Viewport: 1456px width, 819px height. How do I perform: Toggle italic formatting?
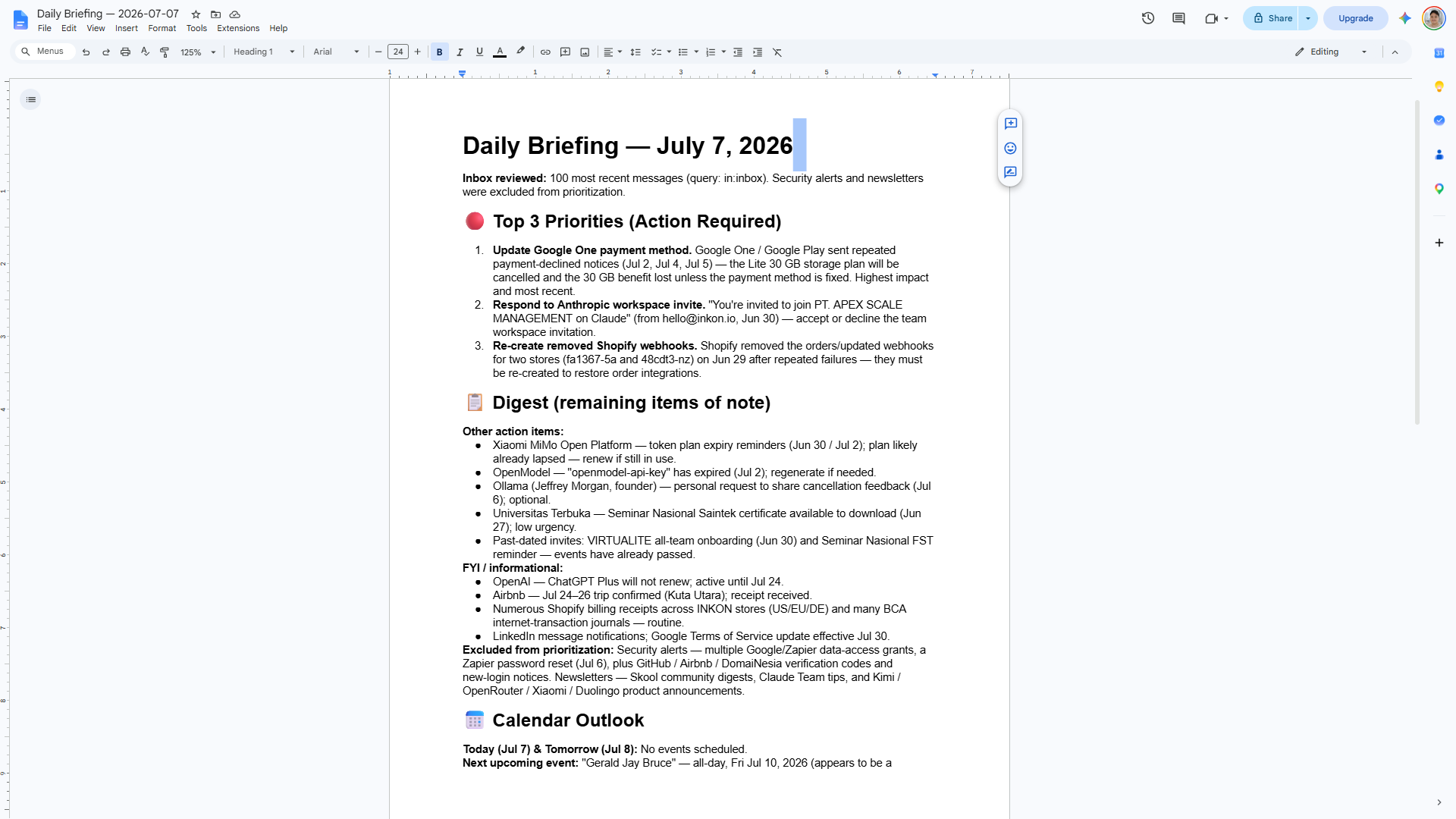coord(460,52)
